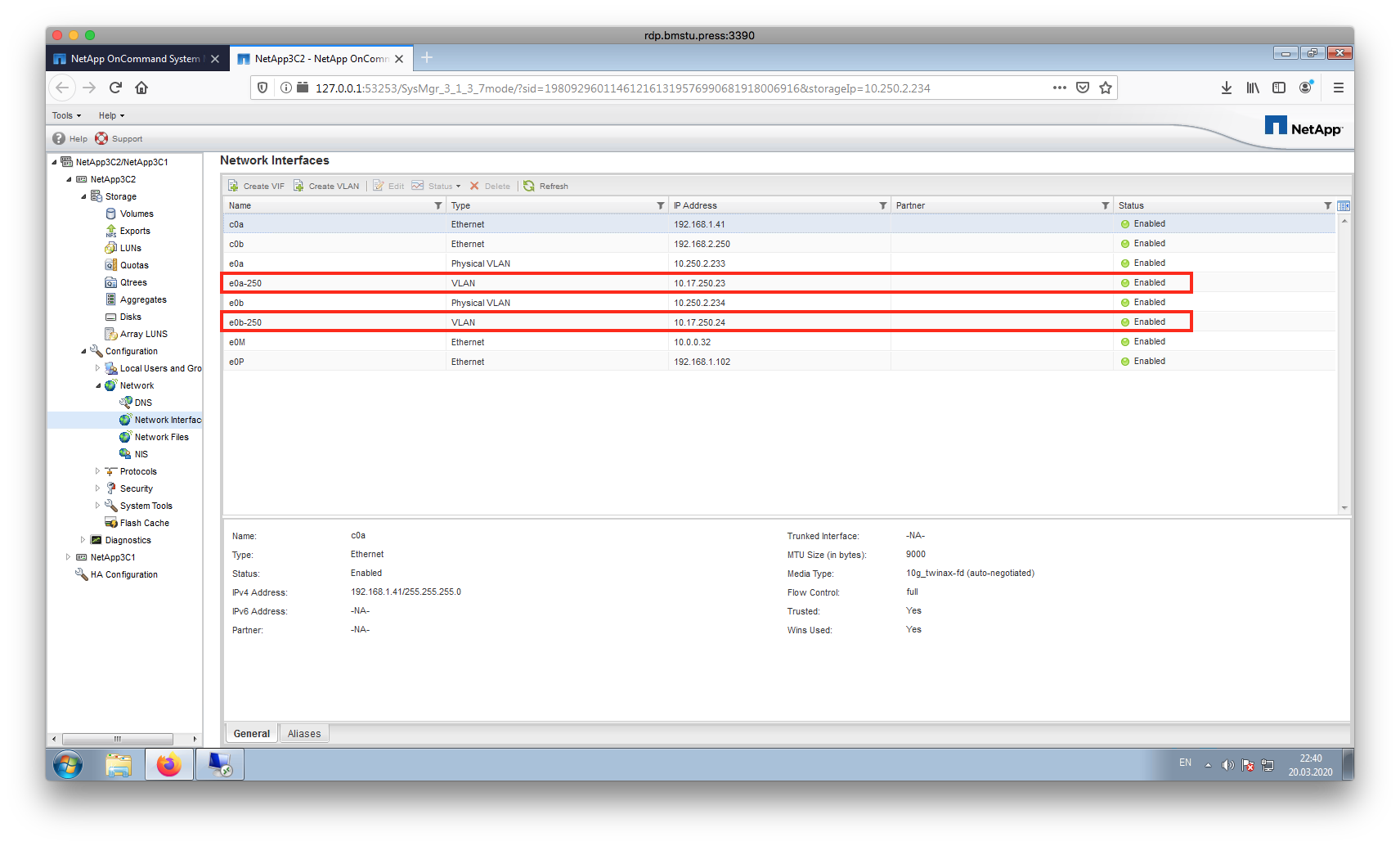Image resolution: width=1400 pixels, height=846 pixels.
Task: Expand the Protocols tree node
Action: (x=98, y=471)
